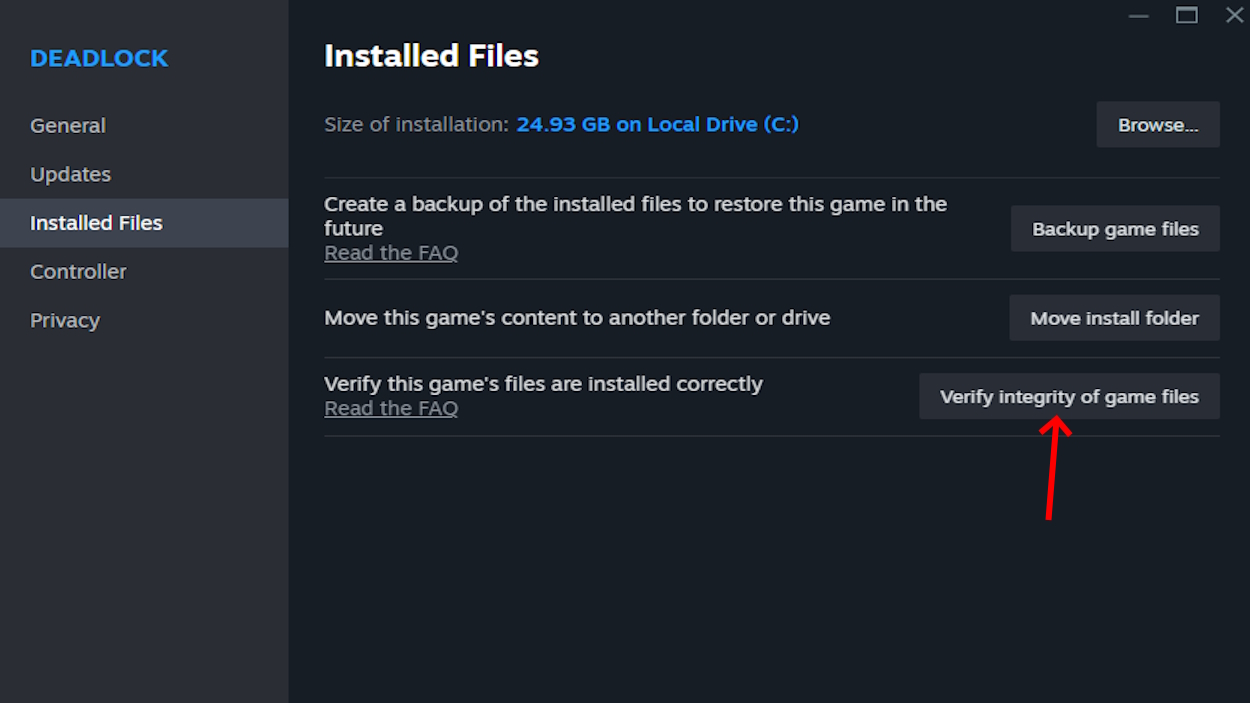The width and height of the screenshot is (1250, 703).
Task: Open Read the FAQ link under verify description
Action: (391, 409)
